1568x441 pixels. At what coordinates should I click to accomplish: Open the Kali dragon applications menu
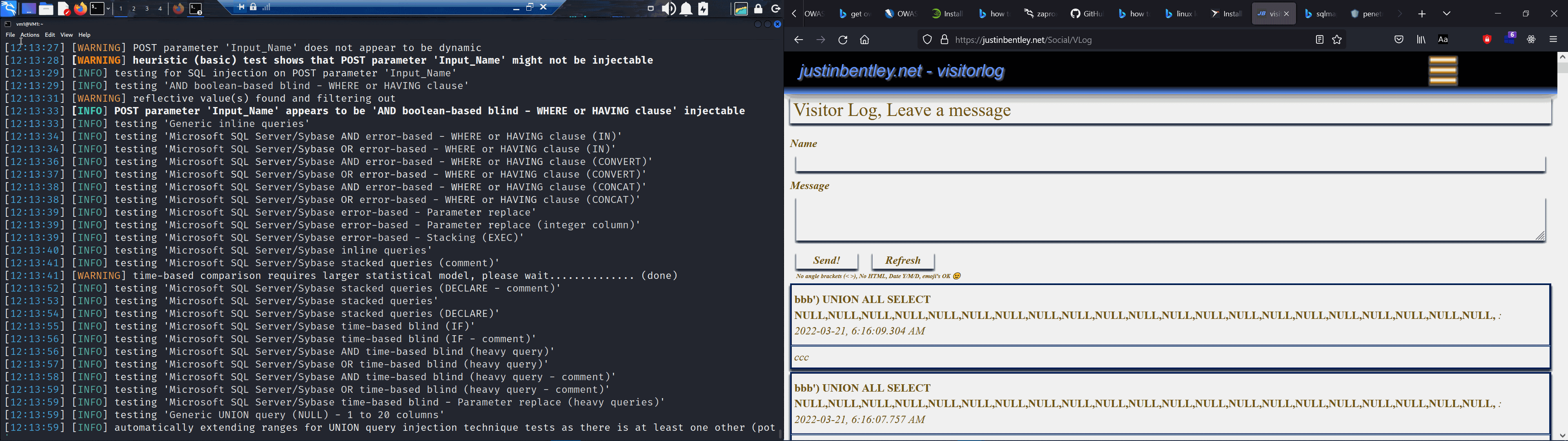9,9
